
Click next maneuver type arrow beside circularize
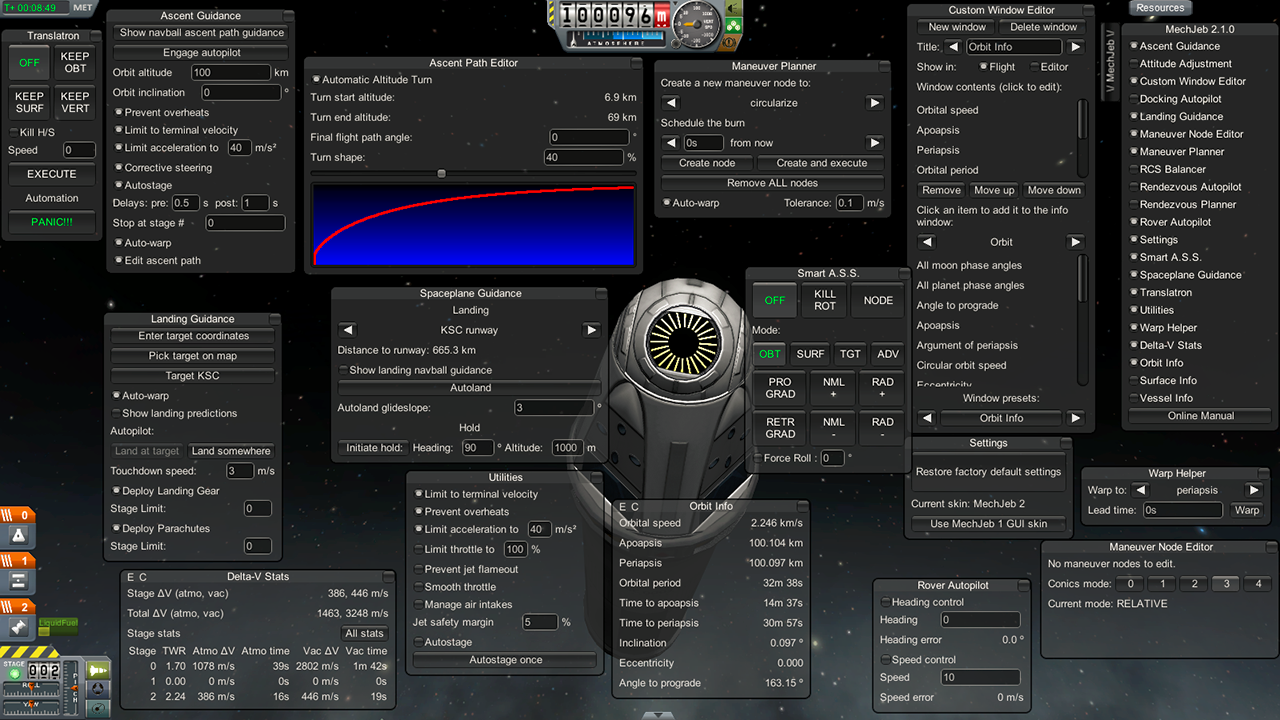pos(874,103)
